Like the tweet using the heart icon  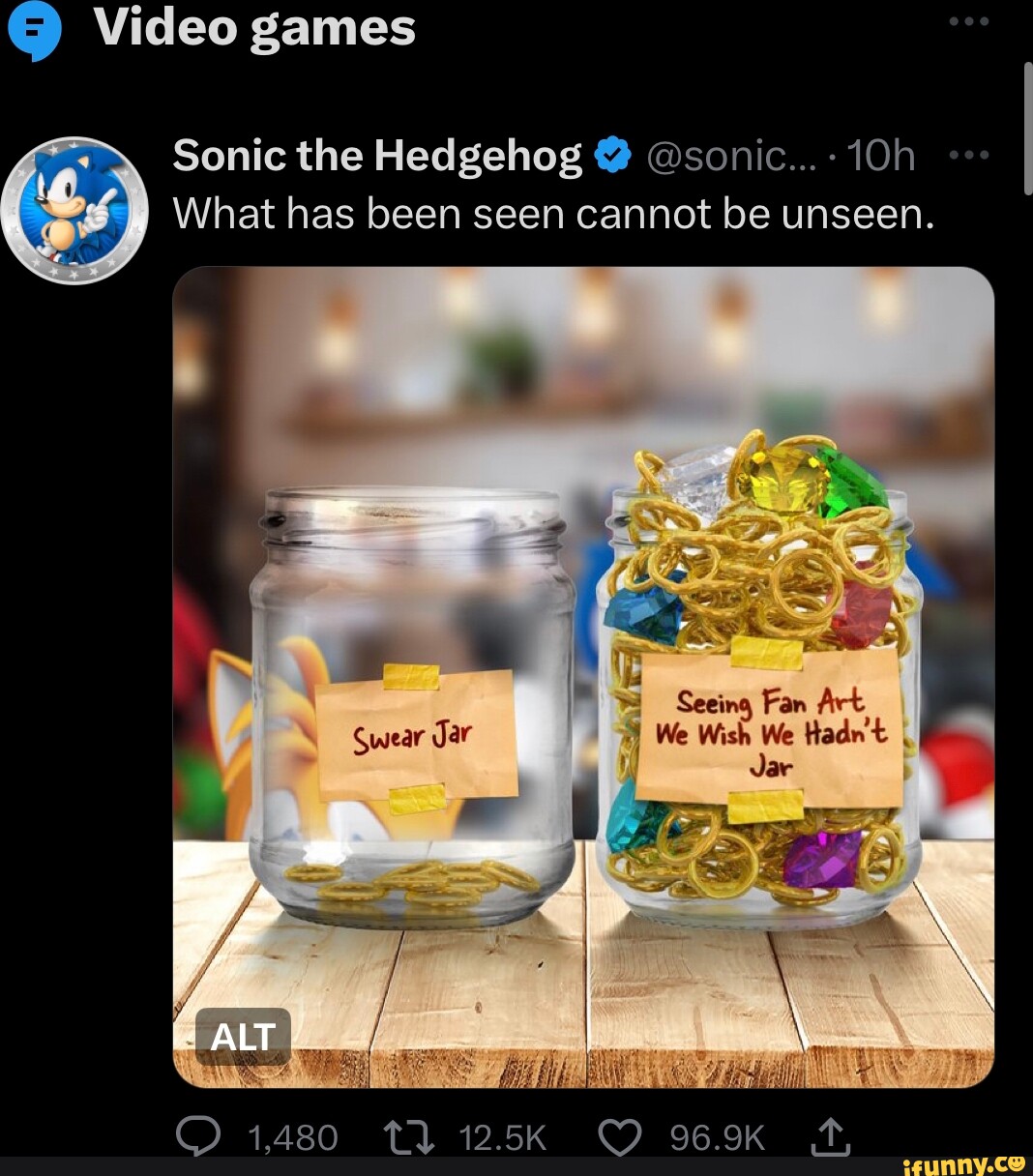(x=622, y=1138)
